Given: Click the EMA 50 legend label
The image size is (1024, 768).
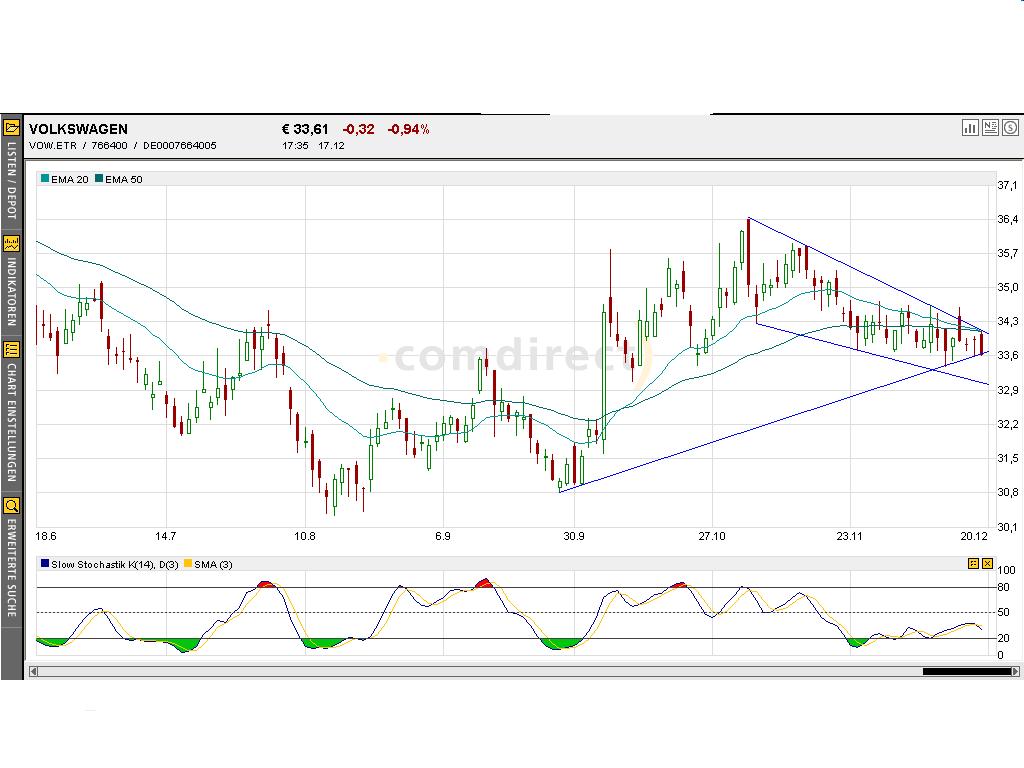Looking at the screenshot, I should [124, 179].
